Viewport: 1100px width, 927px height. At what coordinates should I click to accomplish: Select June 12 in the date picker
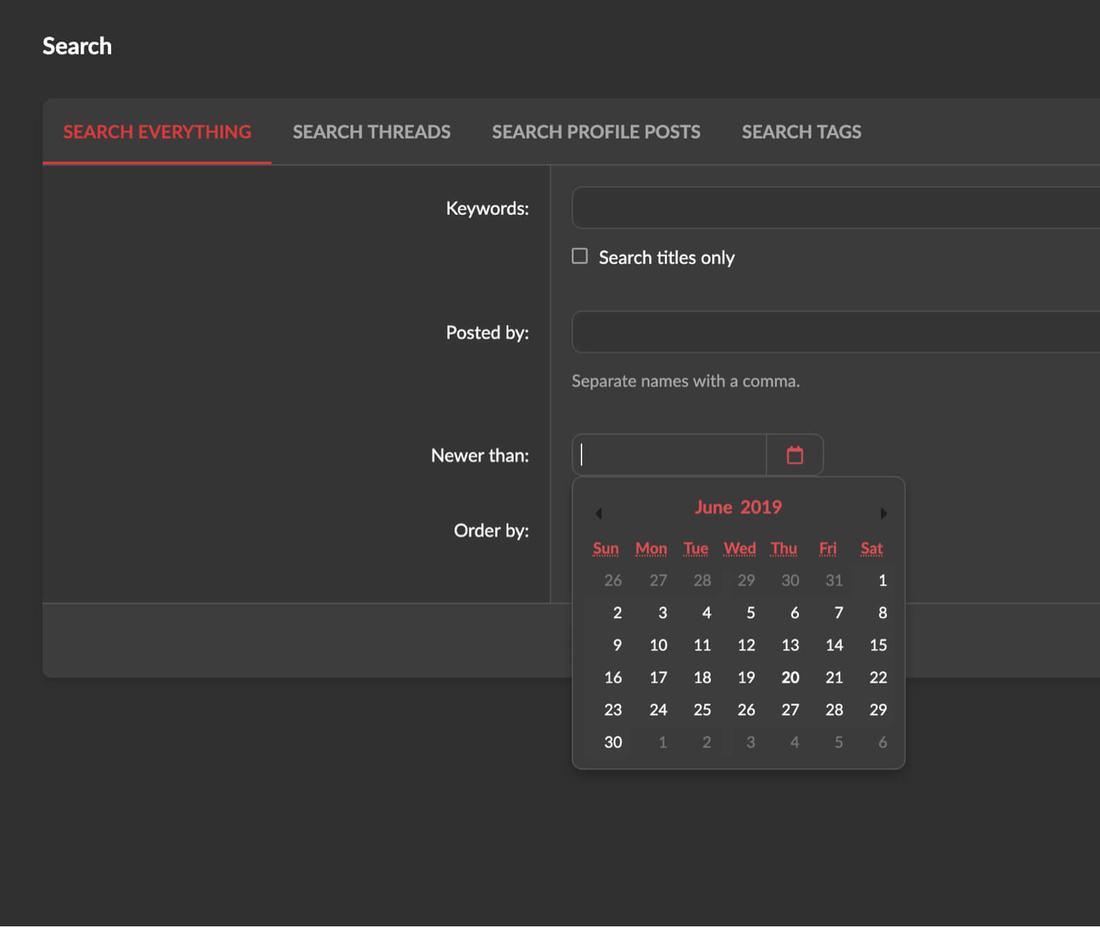click(x=746, y=645)
